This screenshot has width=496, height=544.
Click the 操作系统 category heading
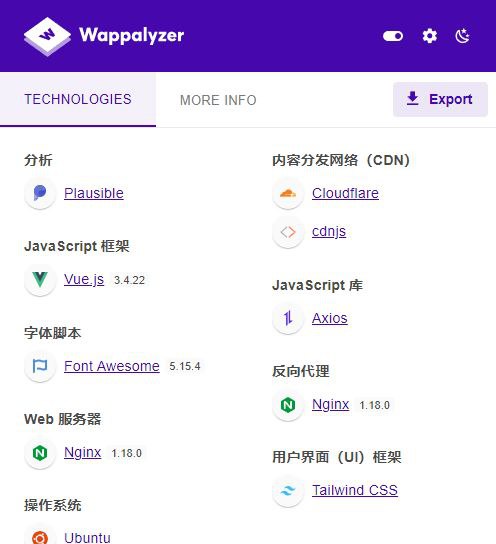[52, 505]
